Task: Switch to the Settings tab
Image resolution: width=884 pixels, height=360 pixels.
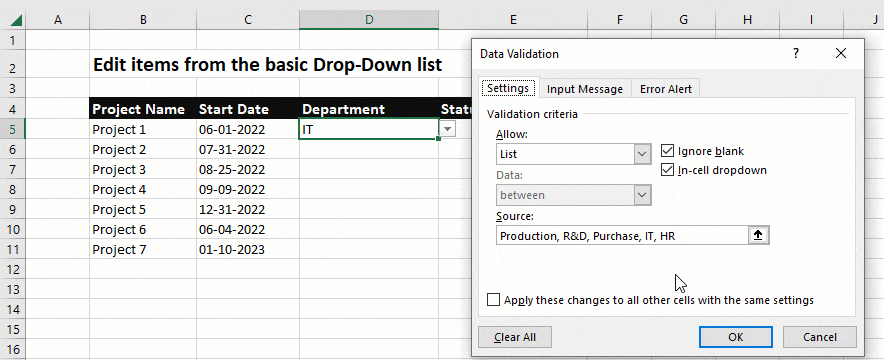Action: click(x=508, y=88)
